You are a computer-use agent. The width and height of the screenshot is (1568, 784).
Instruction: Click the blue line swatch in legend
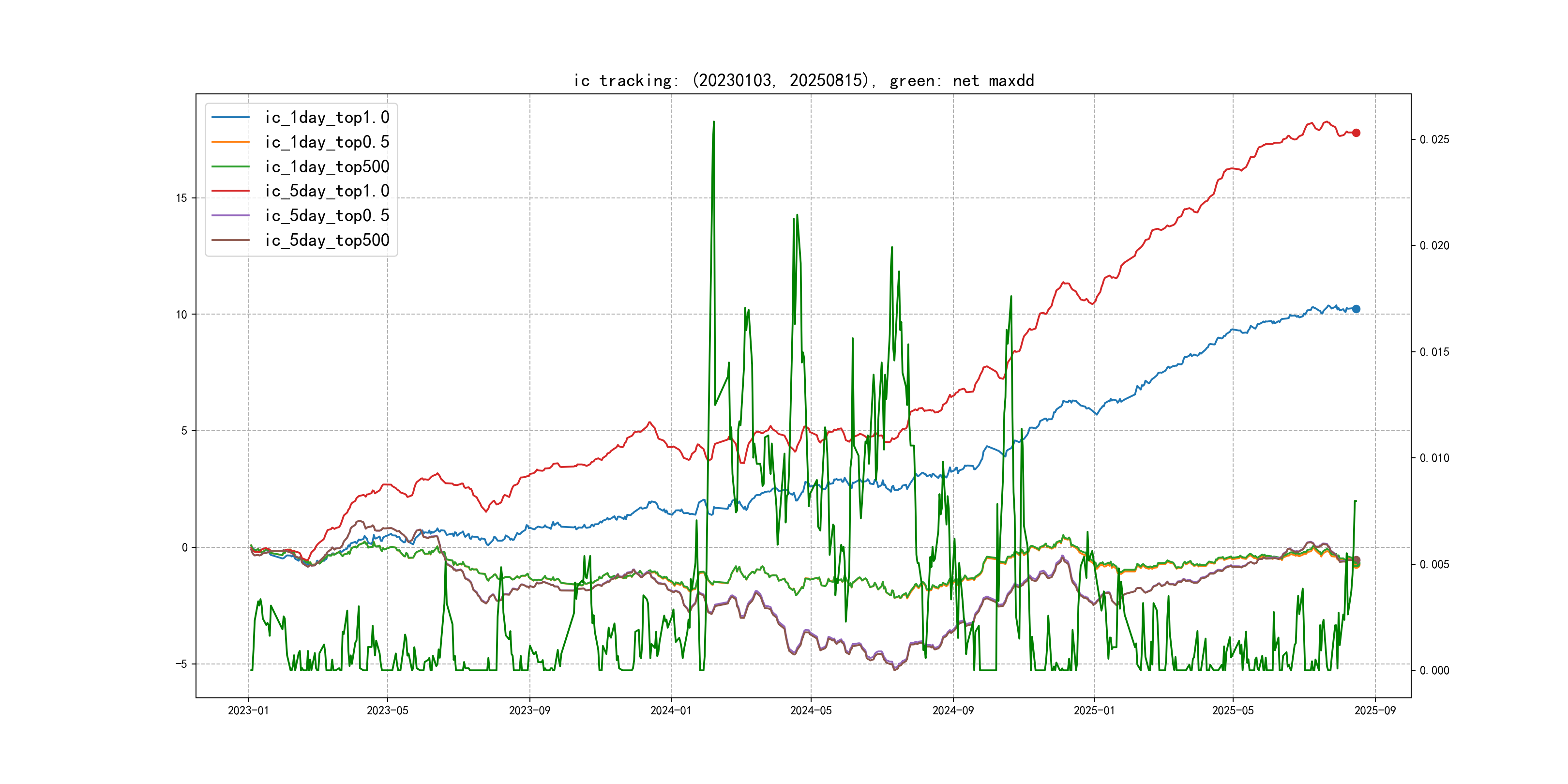[230, 118]
